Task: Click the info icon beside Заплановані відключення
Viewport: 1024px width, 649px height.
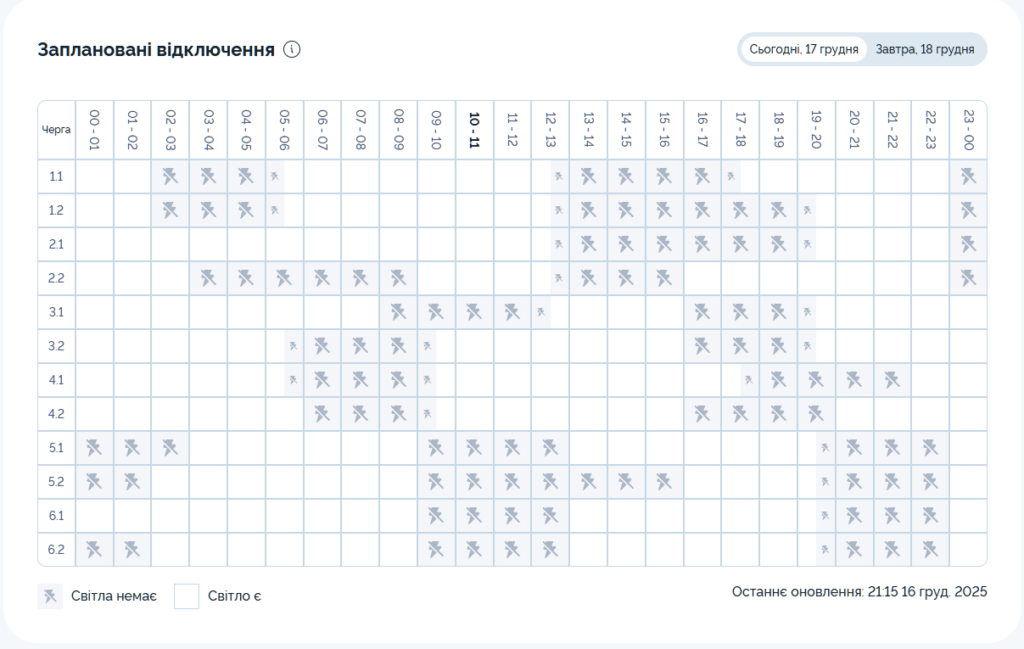Action: pos(292,49)
